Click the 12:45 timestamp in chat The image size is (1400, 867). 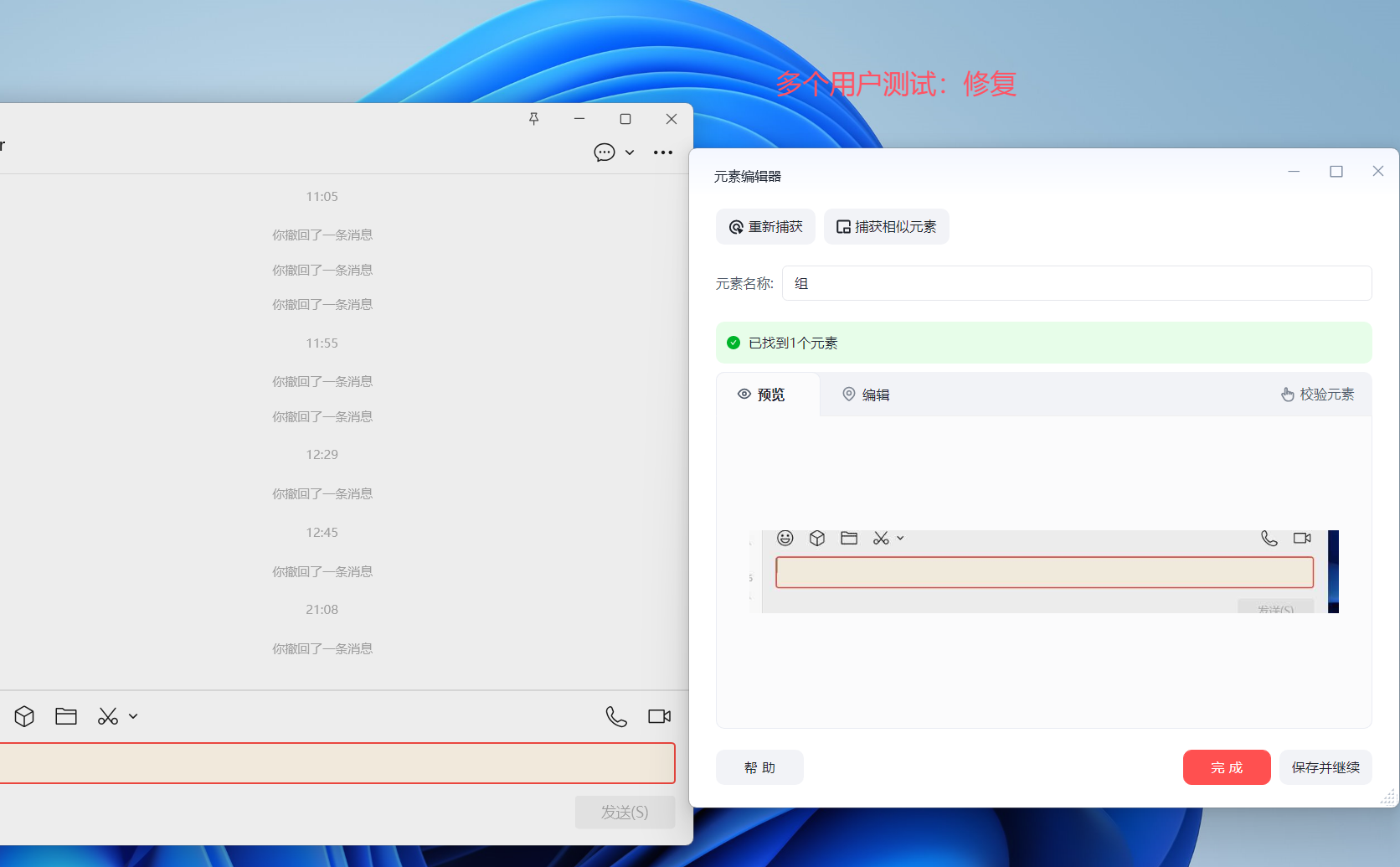point(322,533)
